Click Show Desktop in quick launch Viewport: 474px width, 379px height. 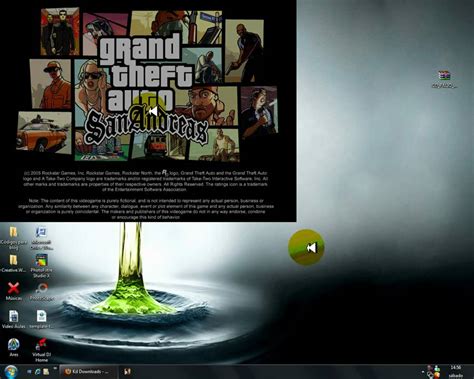29,371
